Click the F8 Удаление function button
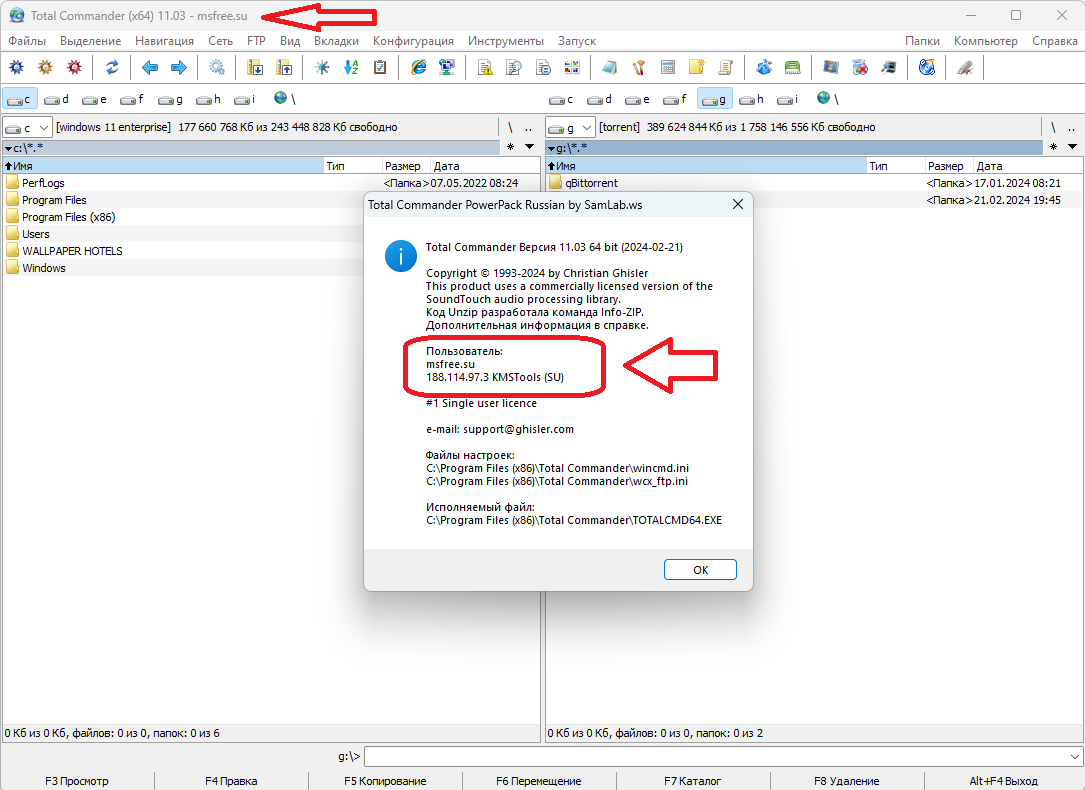The height and width of the screenshot is (790, 1085). [x=846, y=781]
